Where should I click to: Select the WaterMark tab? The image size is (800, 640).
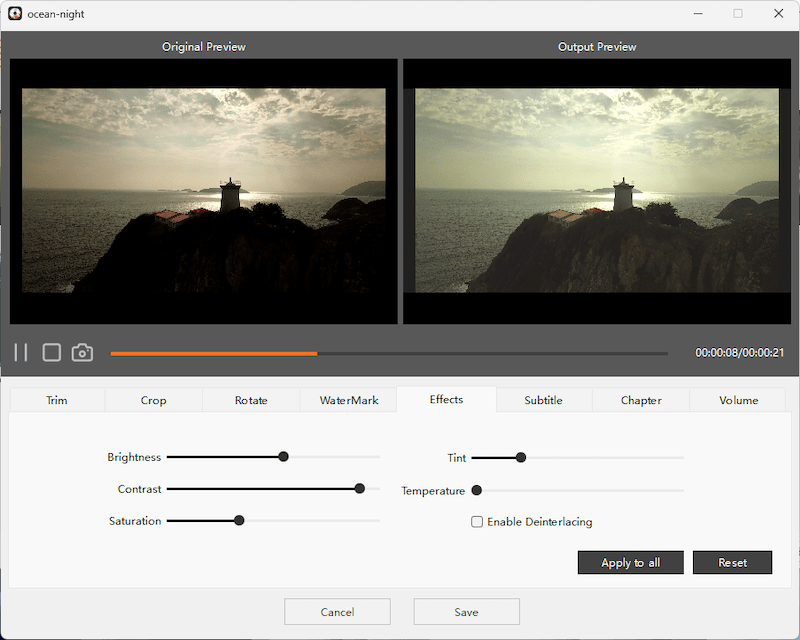click(349, 400)
